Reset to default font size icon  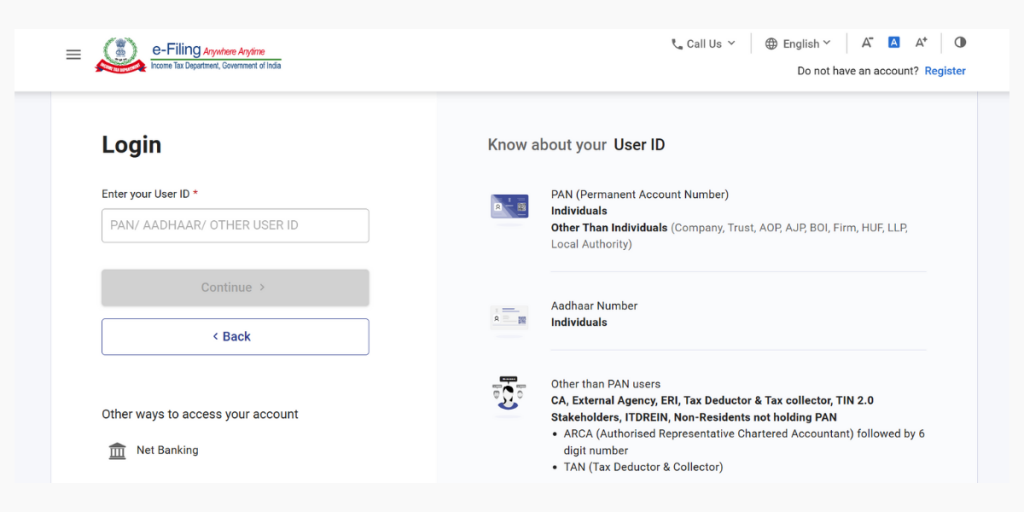894,42
